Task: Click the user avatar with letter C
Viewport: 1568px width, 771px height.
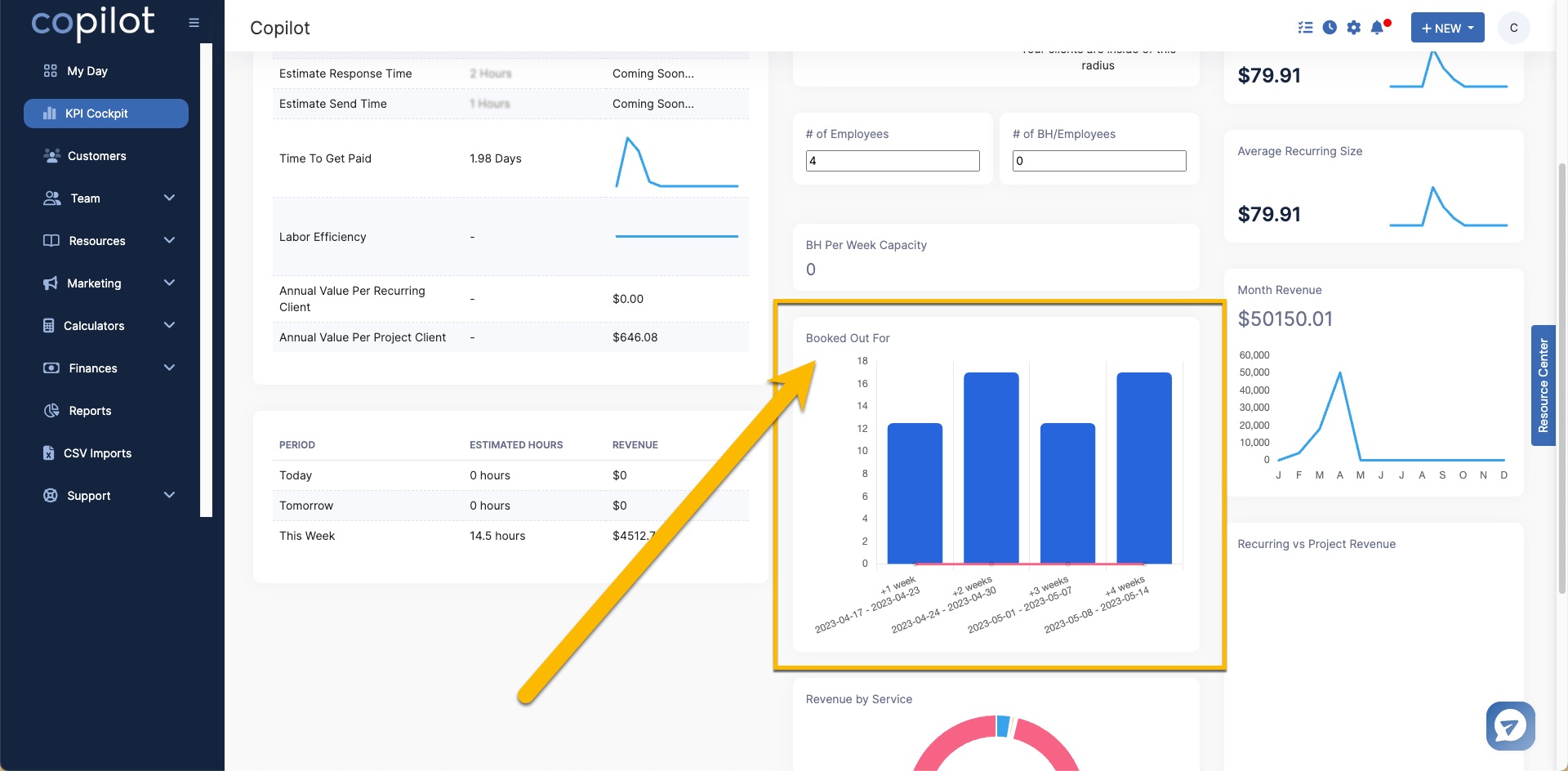Action: (1514, 28)
